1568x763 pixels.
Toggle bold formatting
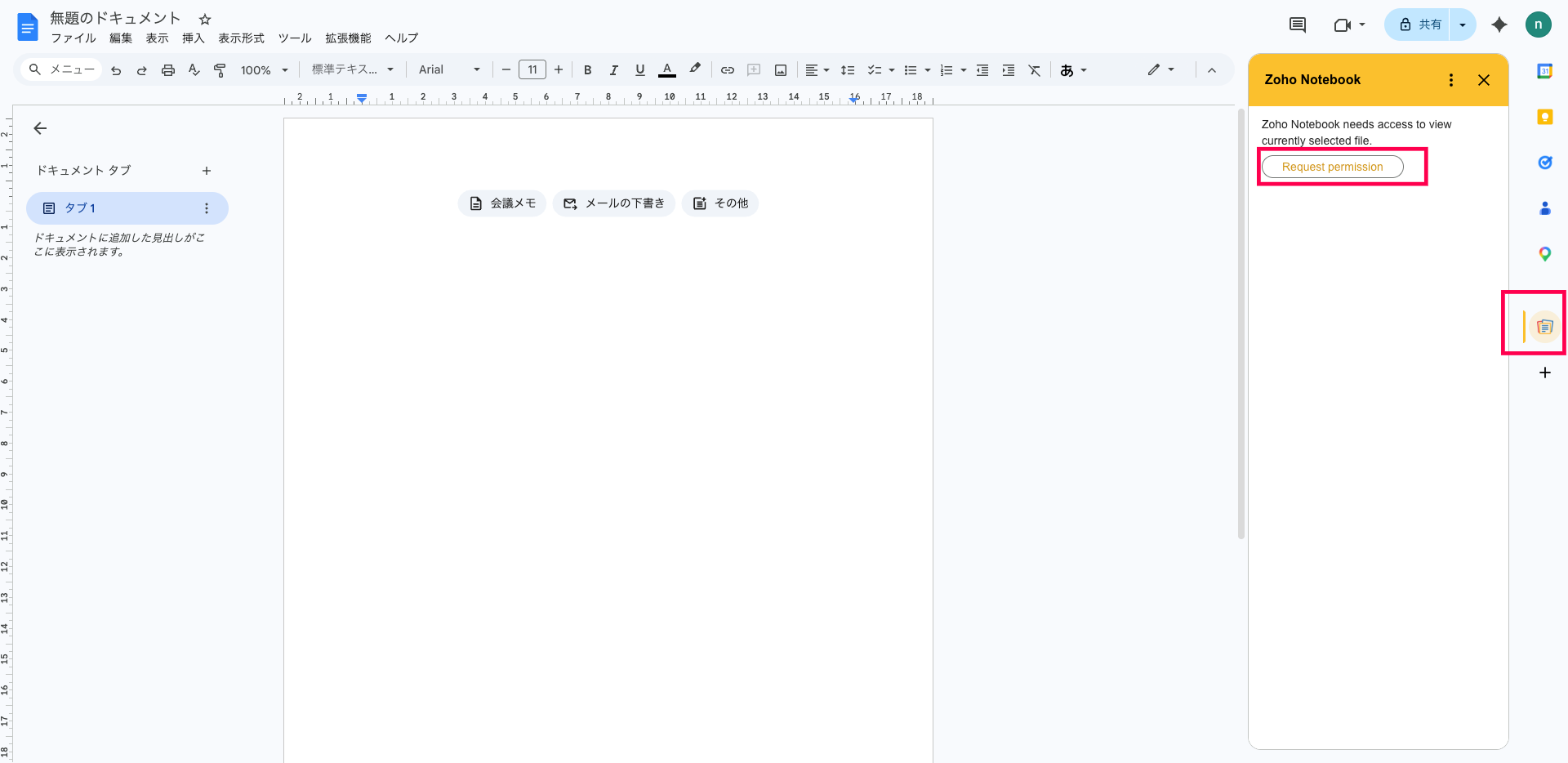[587, 70]
